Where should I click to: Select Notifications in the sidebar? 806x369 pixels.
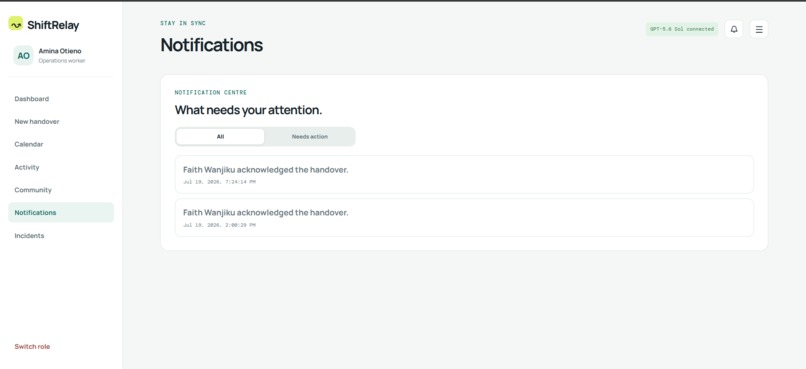pos(61,212)
